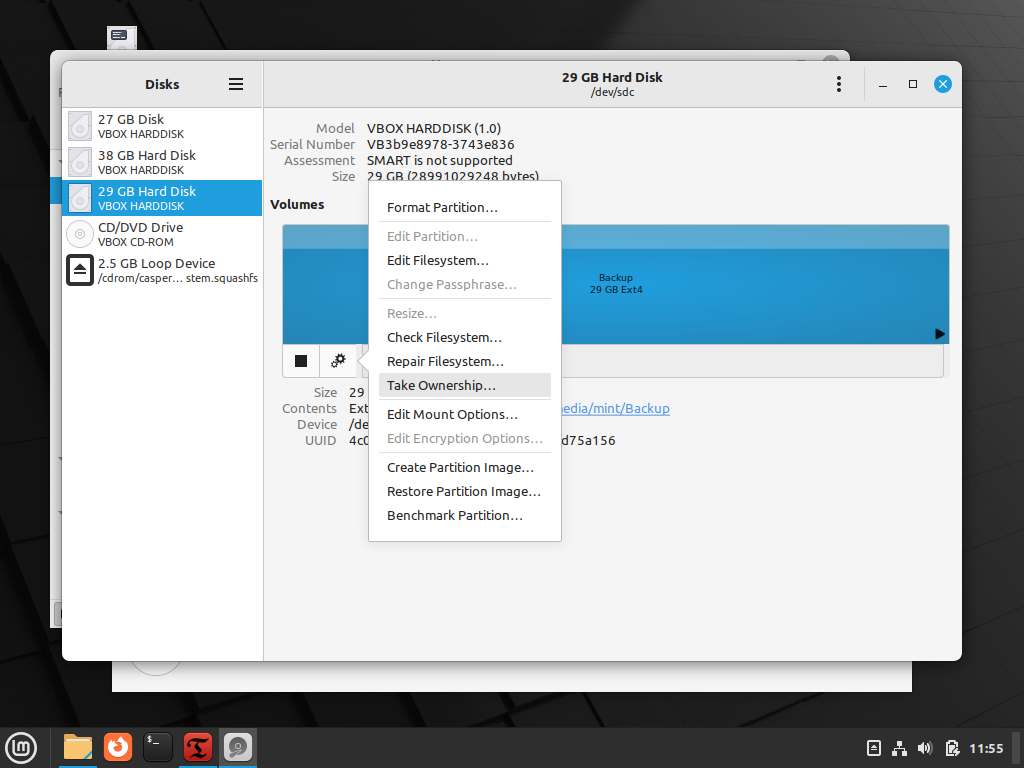The width and height of the screenshot is (1024, 768).
Task: Launch Firefox from the taskbar
Action: click(118, 747)
